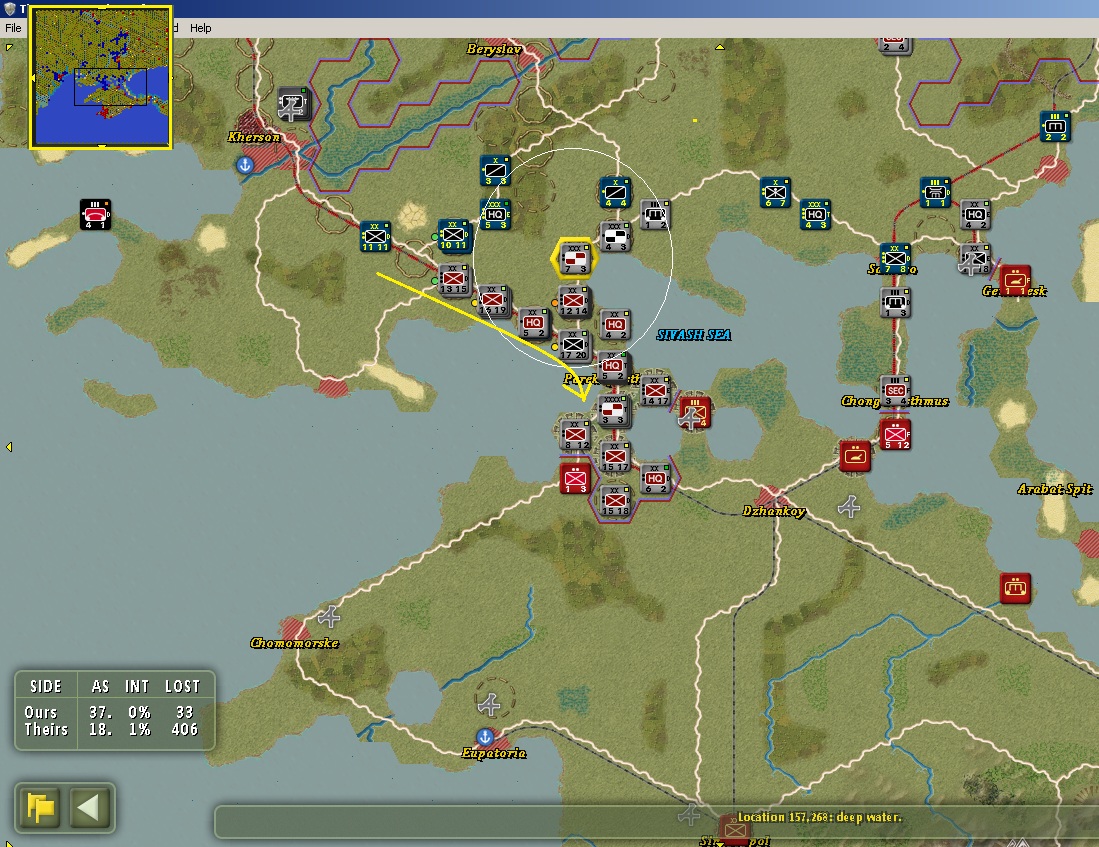Select the SEC 3-4 security unit
The width and height of the screenshot is (1099, 847).
(896, 391)
